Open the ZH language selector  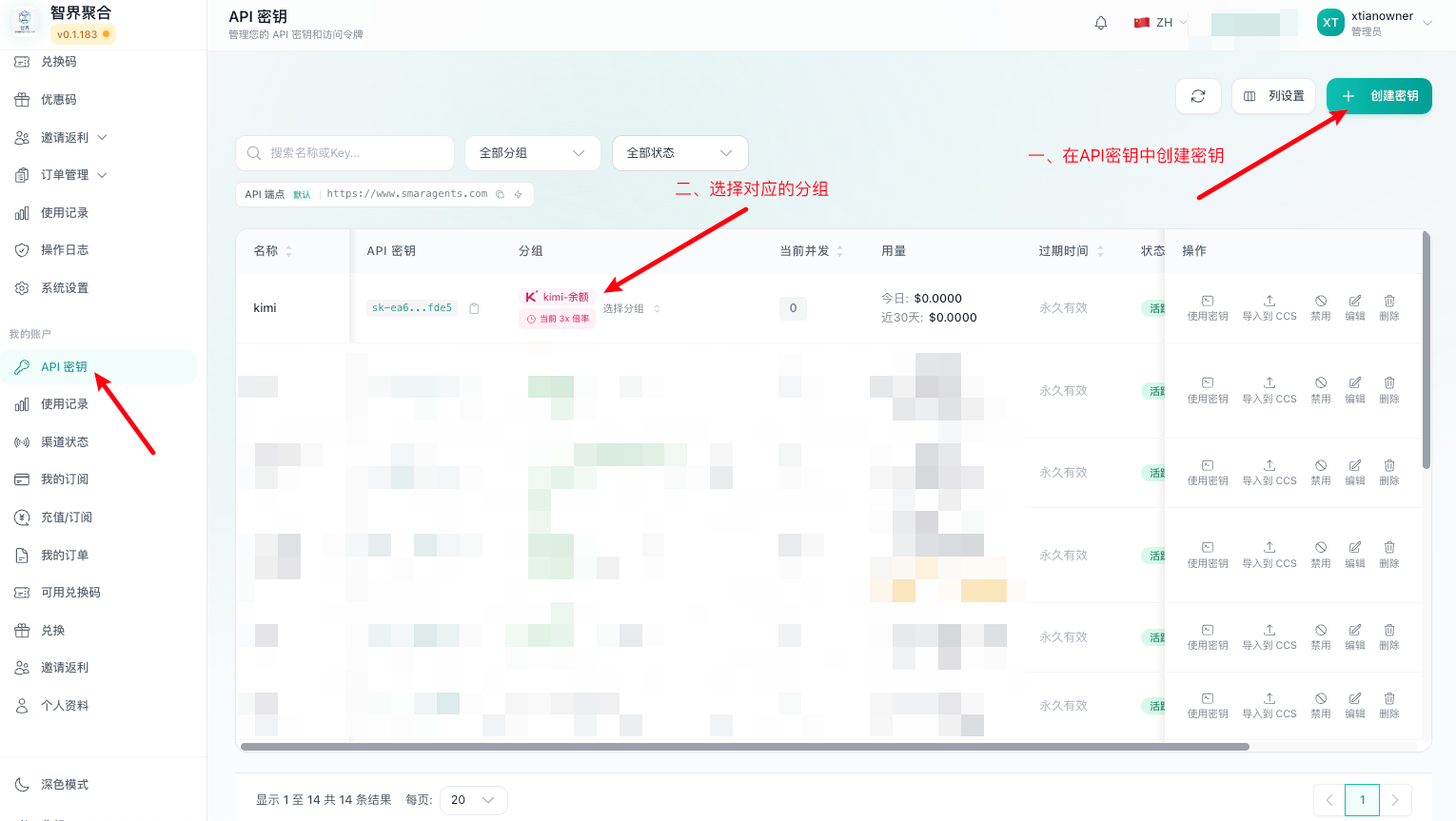point(1160,23)
